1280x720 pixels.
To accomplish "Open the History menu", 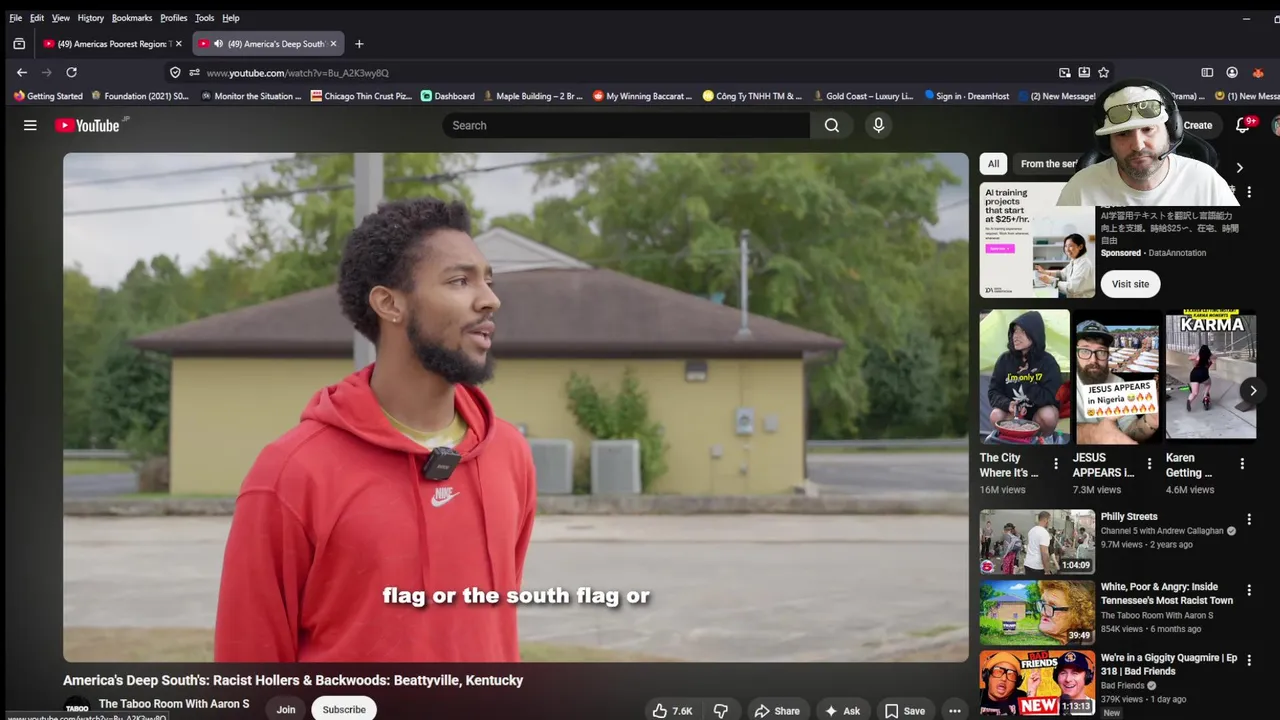I will [90, 18].
